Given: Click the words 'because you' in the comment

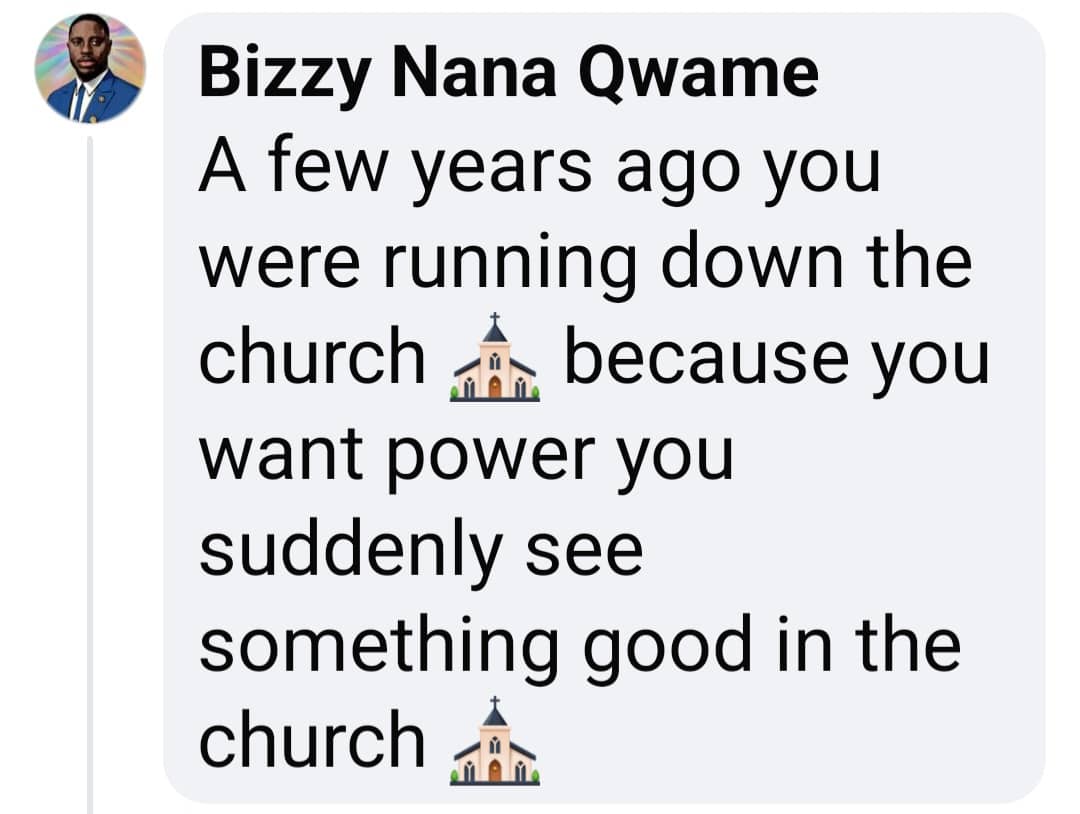Looking at the screenshot, I should pyautogui.click(x=777, y=358).
